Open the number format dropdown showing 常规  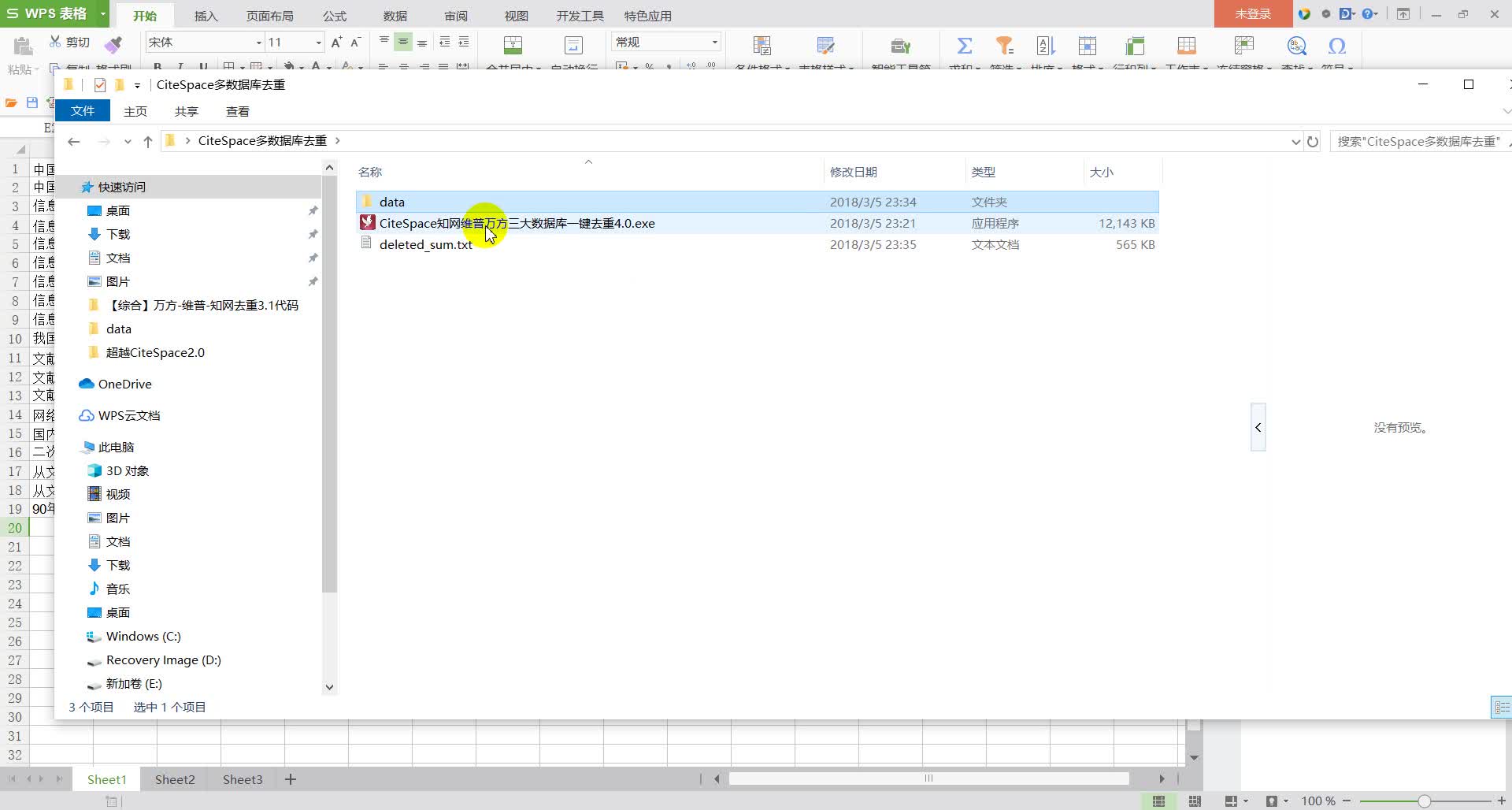[714, 43]
